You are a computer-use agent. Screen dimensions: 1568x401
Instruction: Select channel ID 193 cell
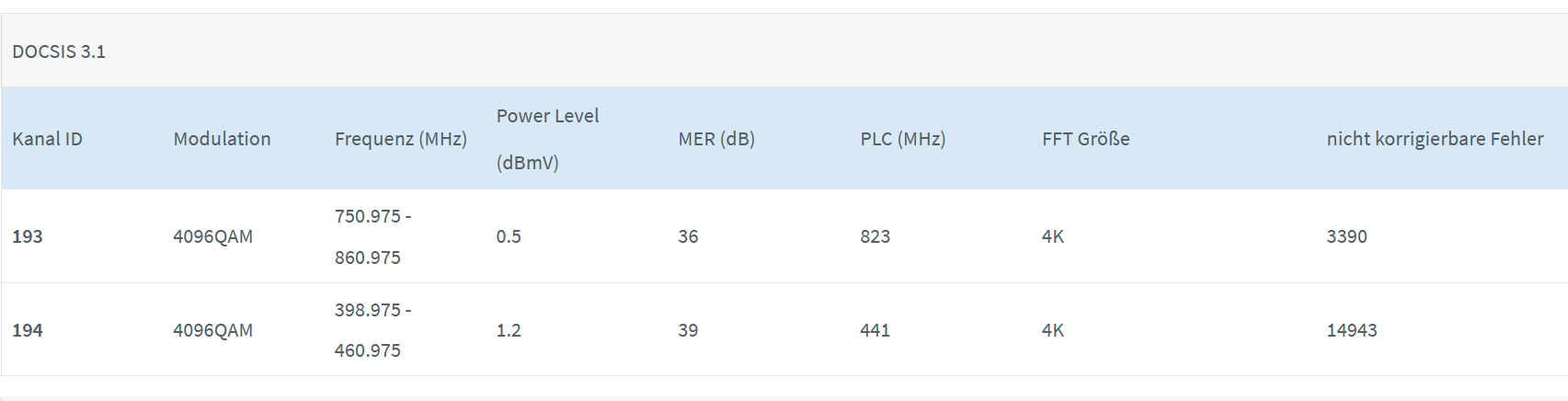pos(28,236)
